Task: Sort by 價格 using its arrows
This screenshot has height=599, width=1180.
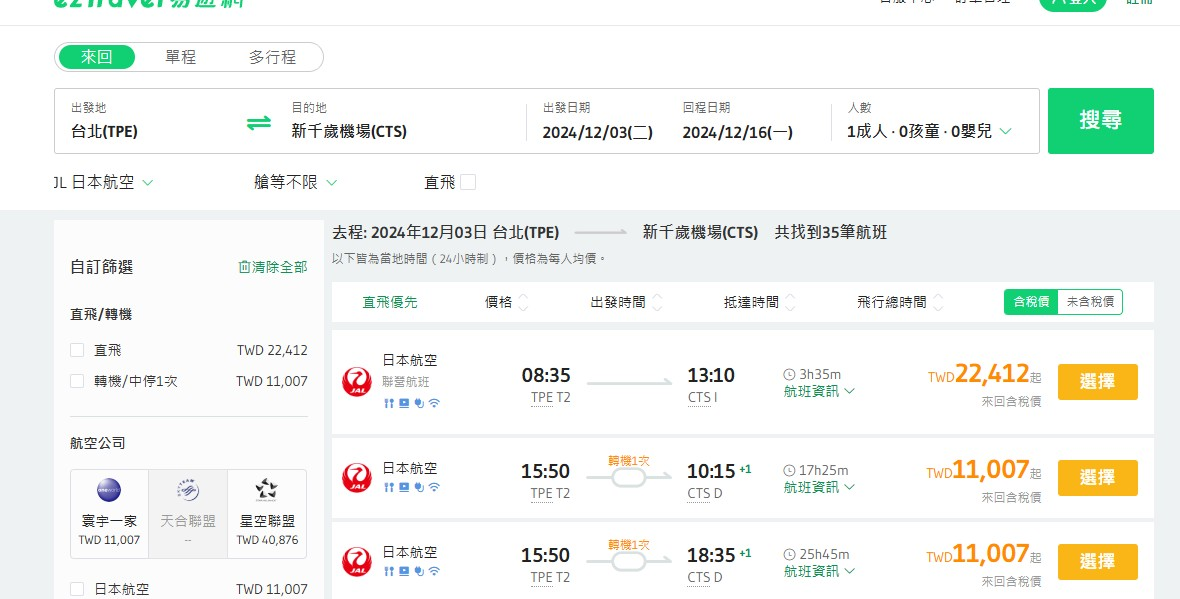Action: 523,303
